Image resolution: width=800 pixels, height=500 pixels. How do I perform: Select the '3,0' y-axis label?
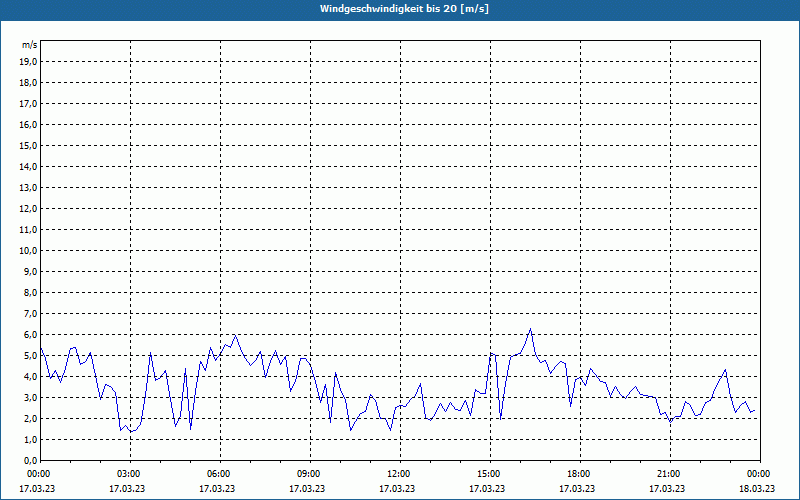tap(30, 397)
